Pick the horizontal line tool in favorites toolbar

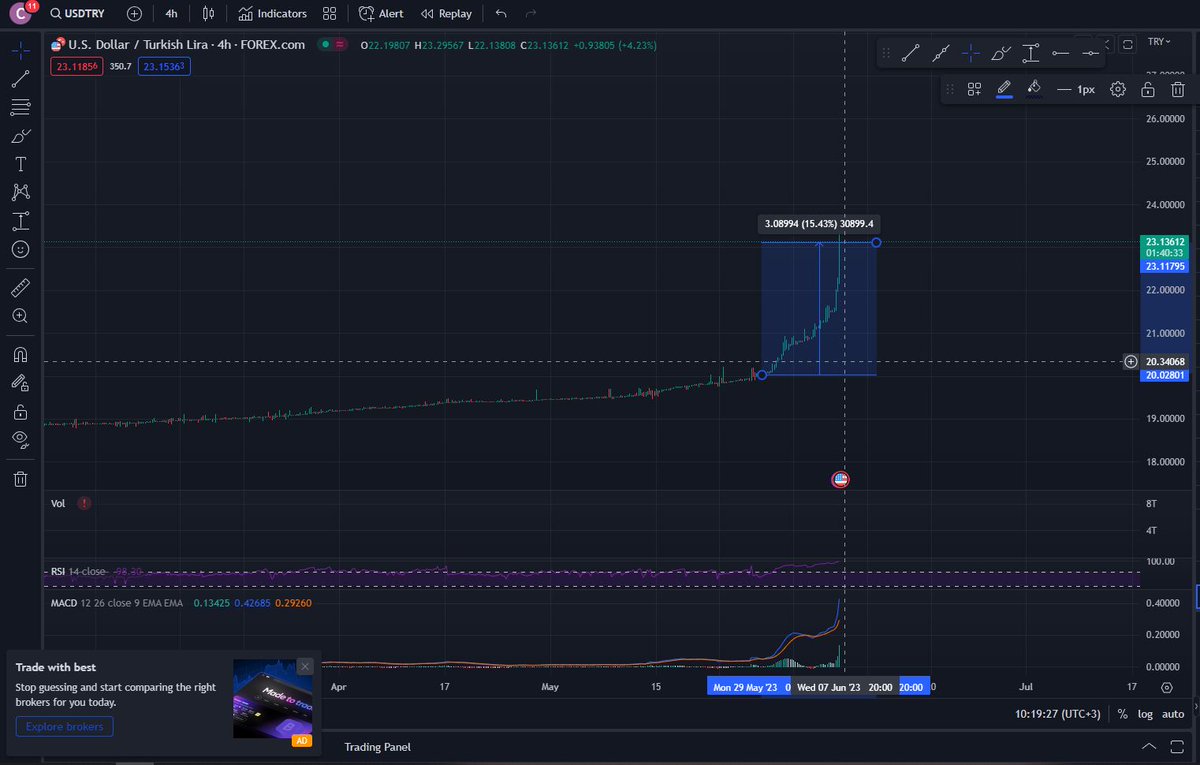pyautogui.click(x=1091, y=52)
